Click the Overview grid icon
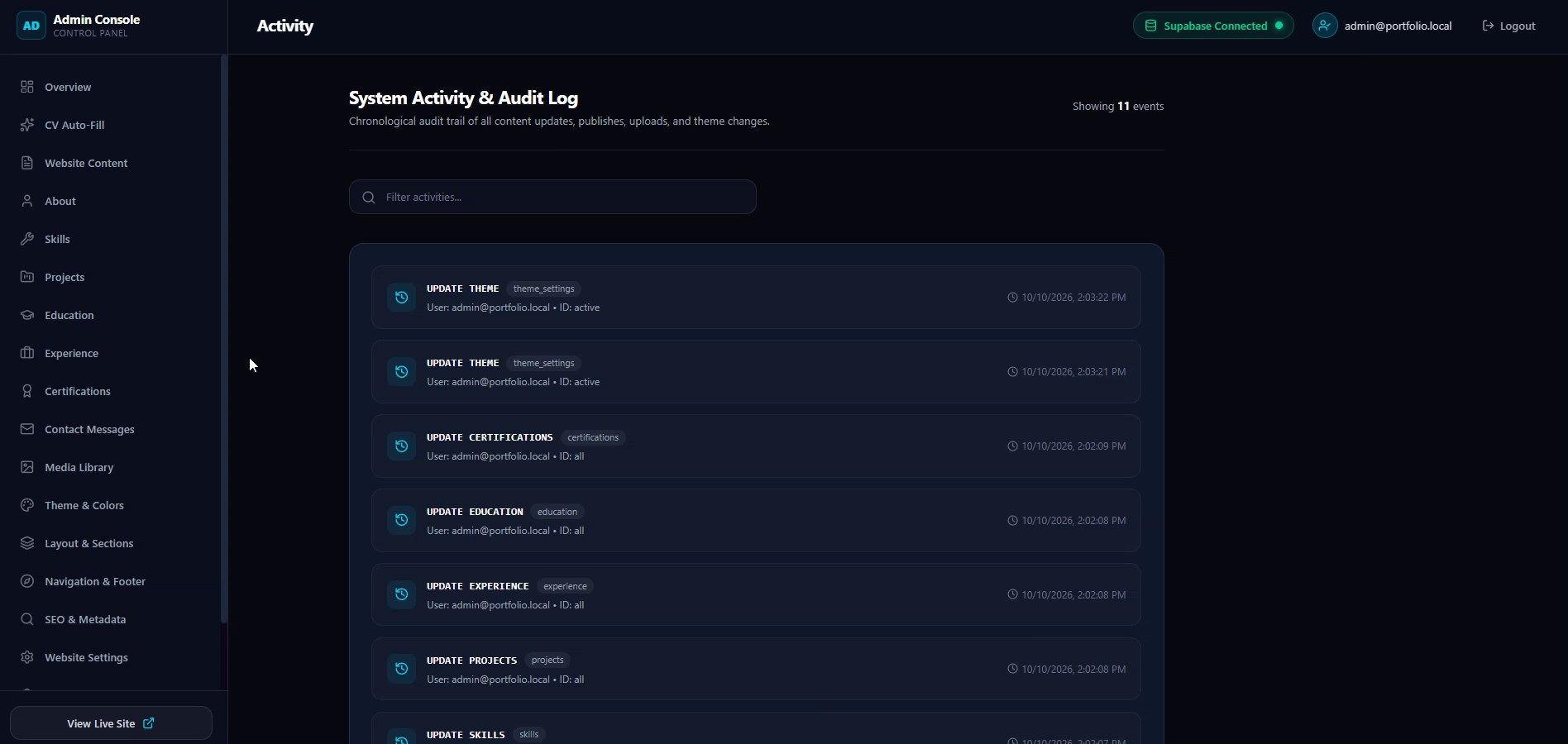 point(27,87)
